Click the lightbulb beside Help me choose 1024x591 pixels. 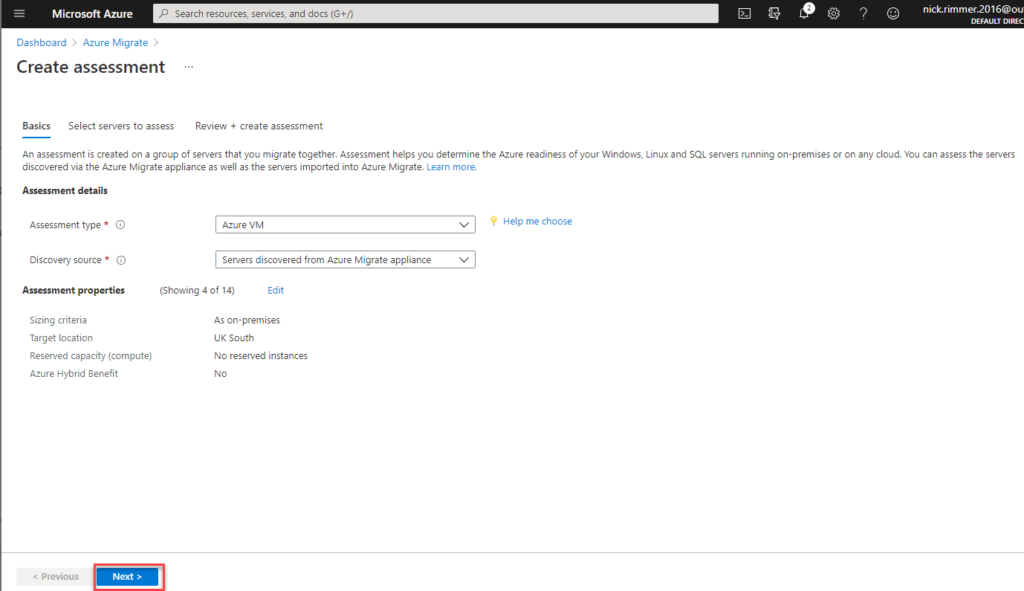pyautogui.click(x=494, y=221)
